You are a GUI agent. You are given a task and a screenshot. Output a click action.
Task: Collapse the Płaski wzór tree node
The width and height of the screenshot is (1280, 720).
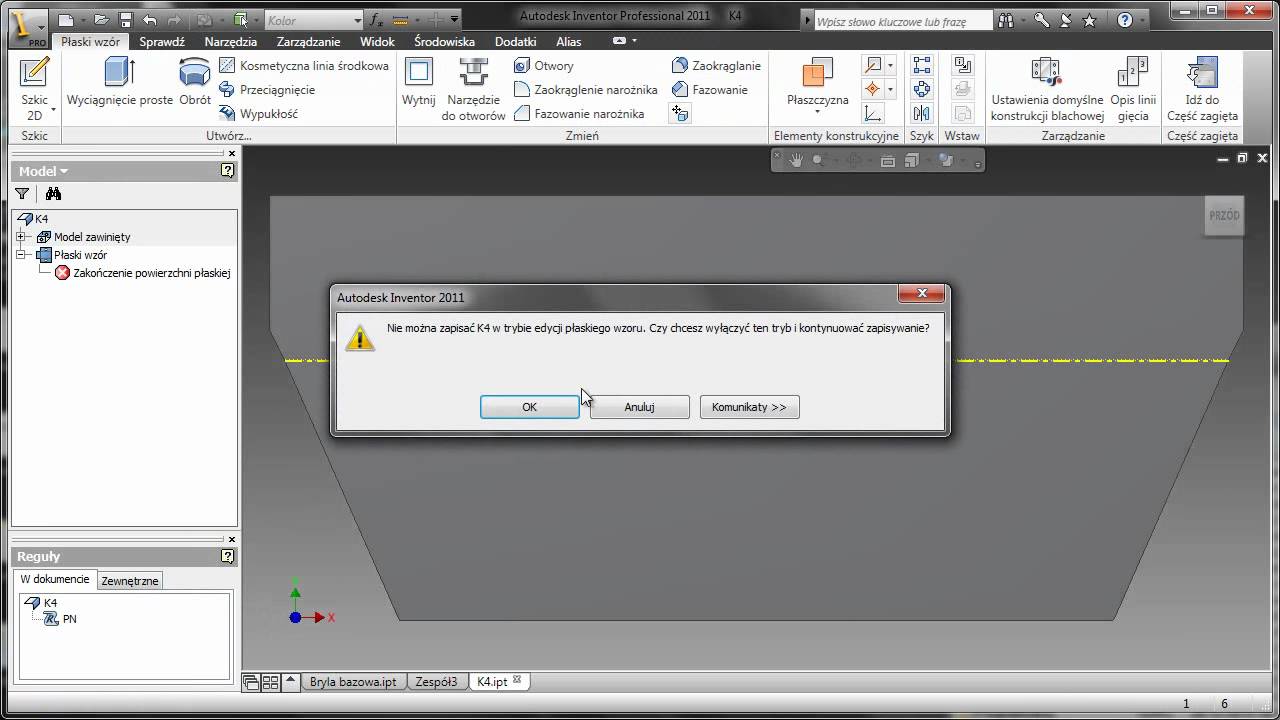pos(19,255)
